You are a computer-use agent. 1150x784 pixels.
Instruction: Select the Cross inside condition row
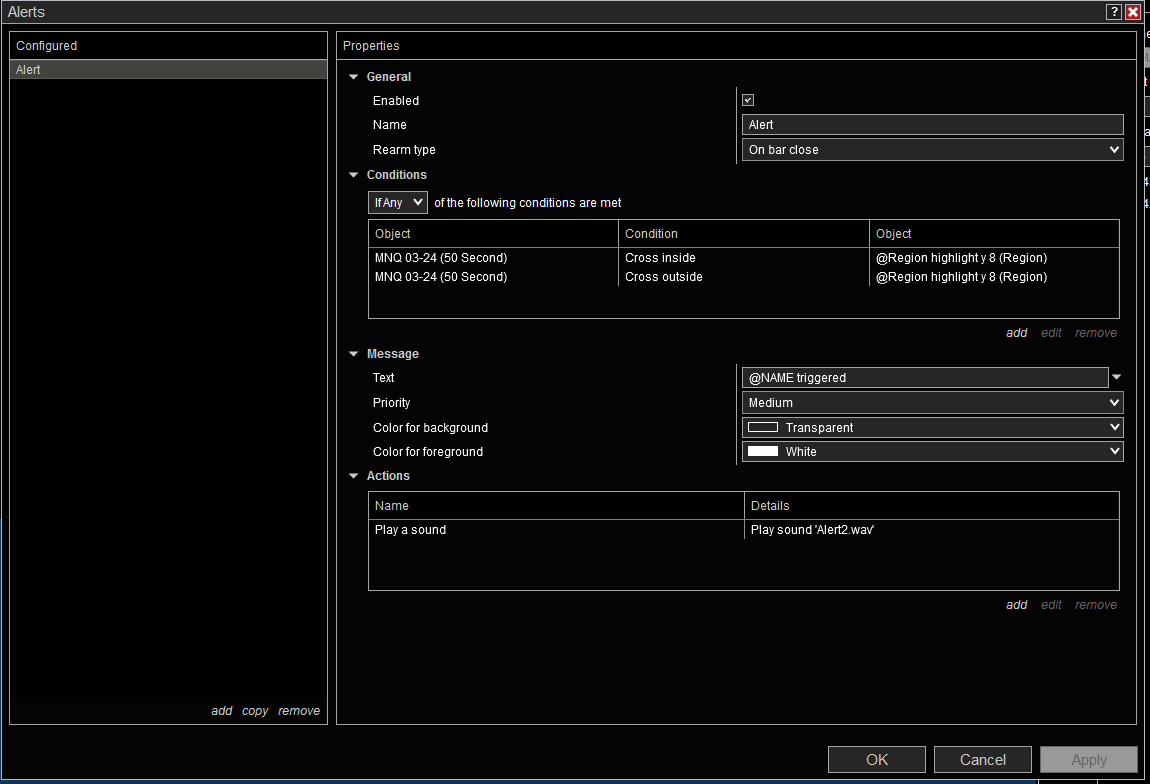tap(660, 258)
